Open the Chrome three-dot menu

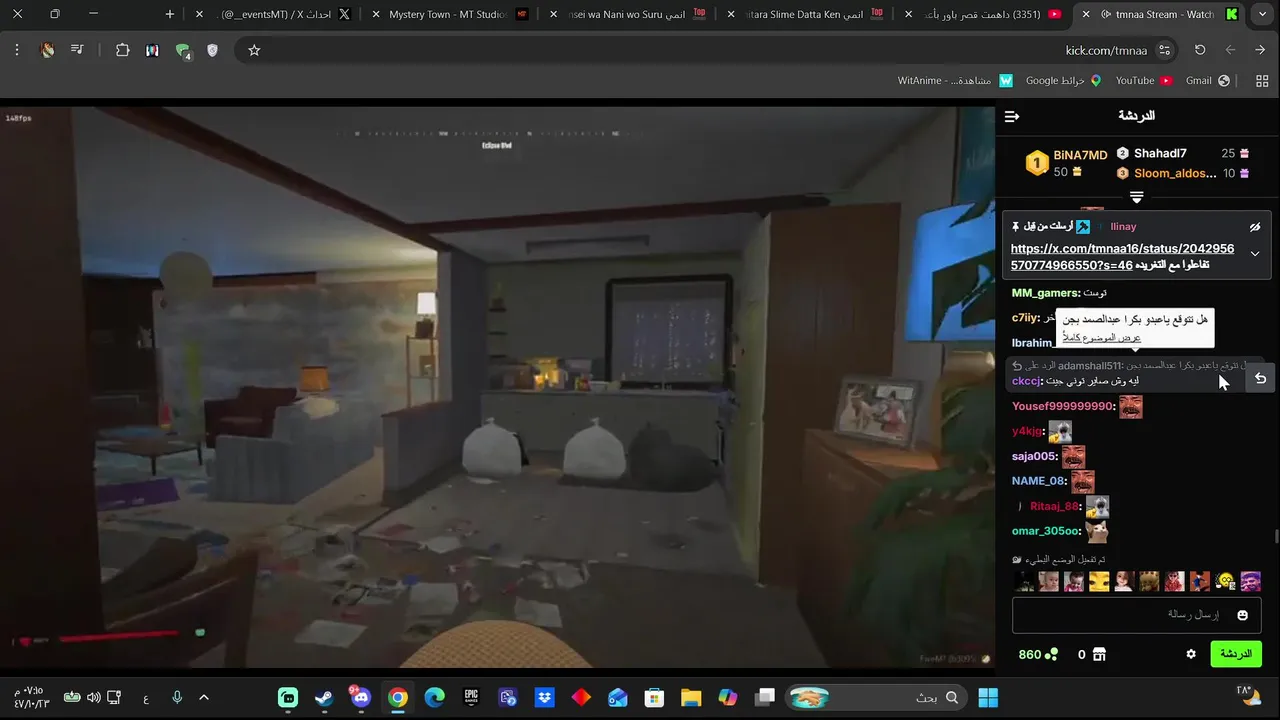click(x=17, y=50)
